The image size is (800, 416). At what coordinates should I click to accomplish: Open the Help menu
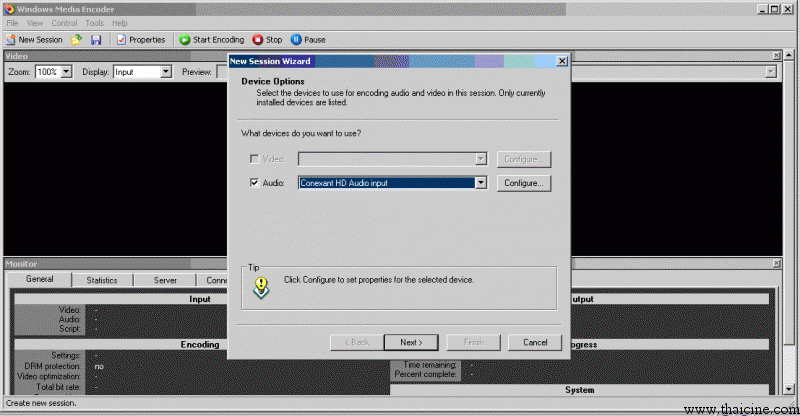coord(120,23)
